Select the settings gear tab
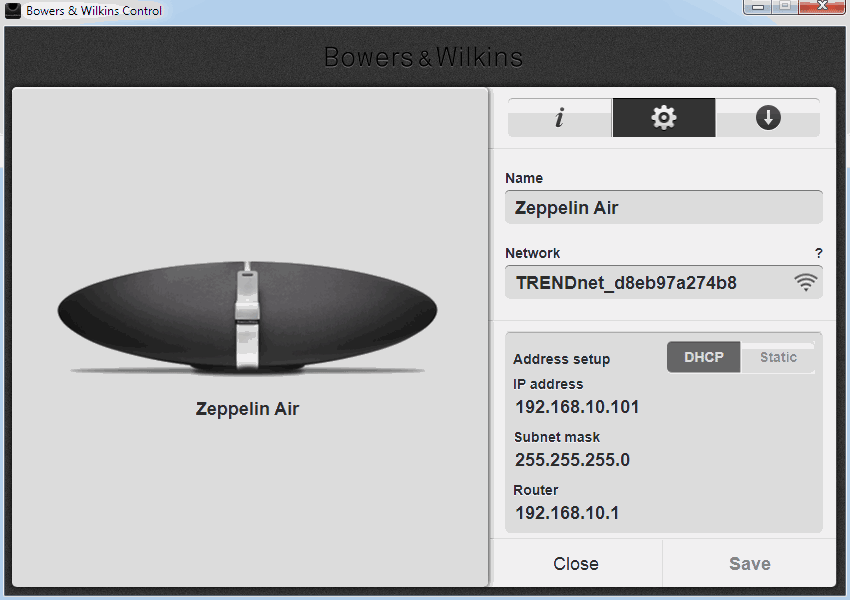The width and height of the screenshot is (850, 600). coord(664,117)
